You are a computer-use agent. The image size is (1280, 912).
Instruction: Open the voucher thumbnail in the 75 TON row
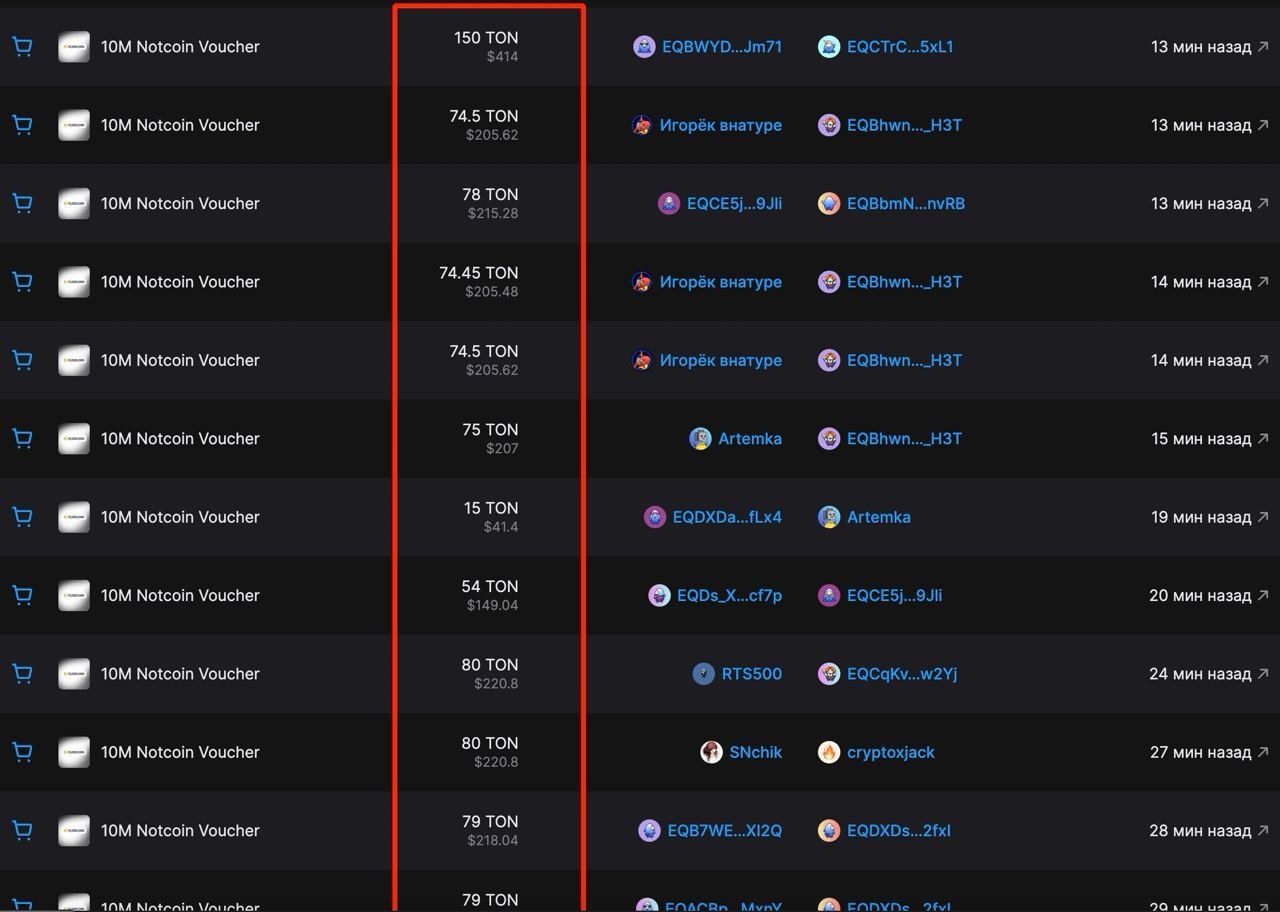pos(74,439)
